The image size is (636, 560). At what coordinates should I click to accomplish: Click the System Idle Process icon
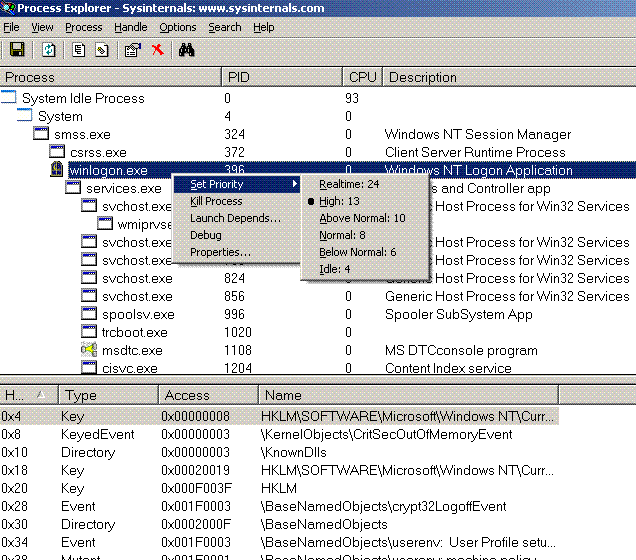pyautogui.click(x=9, y=97)
